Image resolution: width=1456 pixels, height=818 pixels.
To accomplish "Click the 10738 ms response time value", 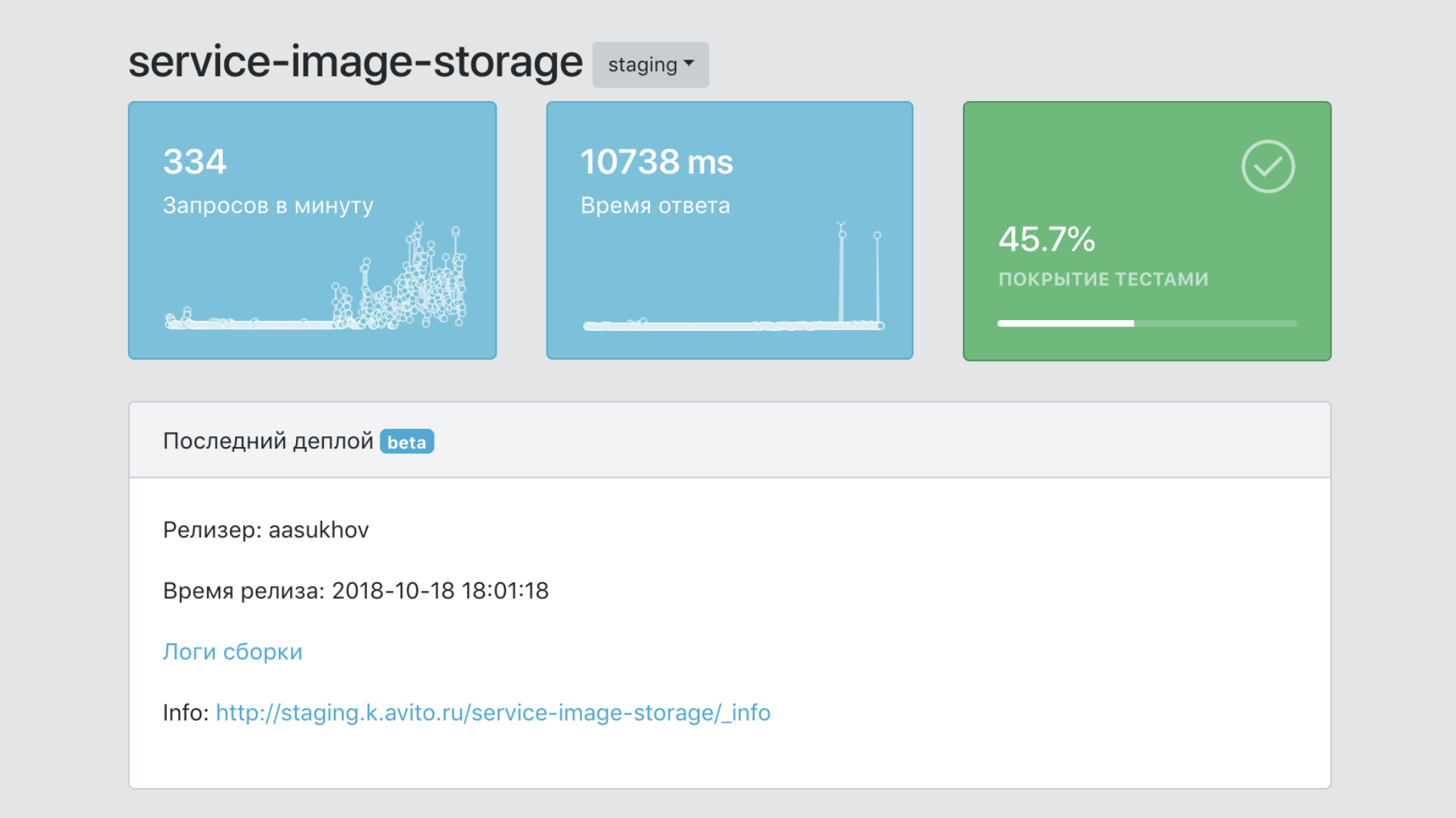I will (x=656, y=162).
